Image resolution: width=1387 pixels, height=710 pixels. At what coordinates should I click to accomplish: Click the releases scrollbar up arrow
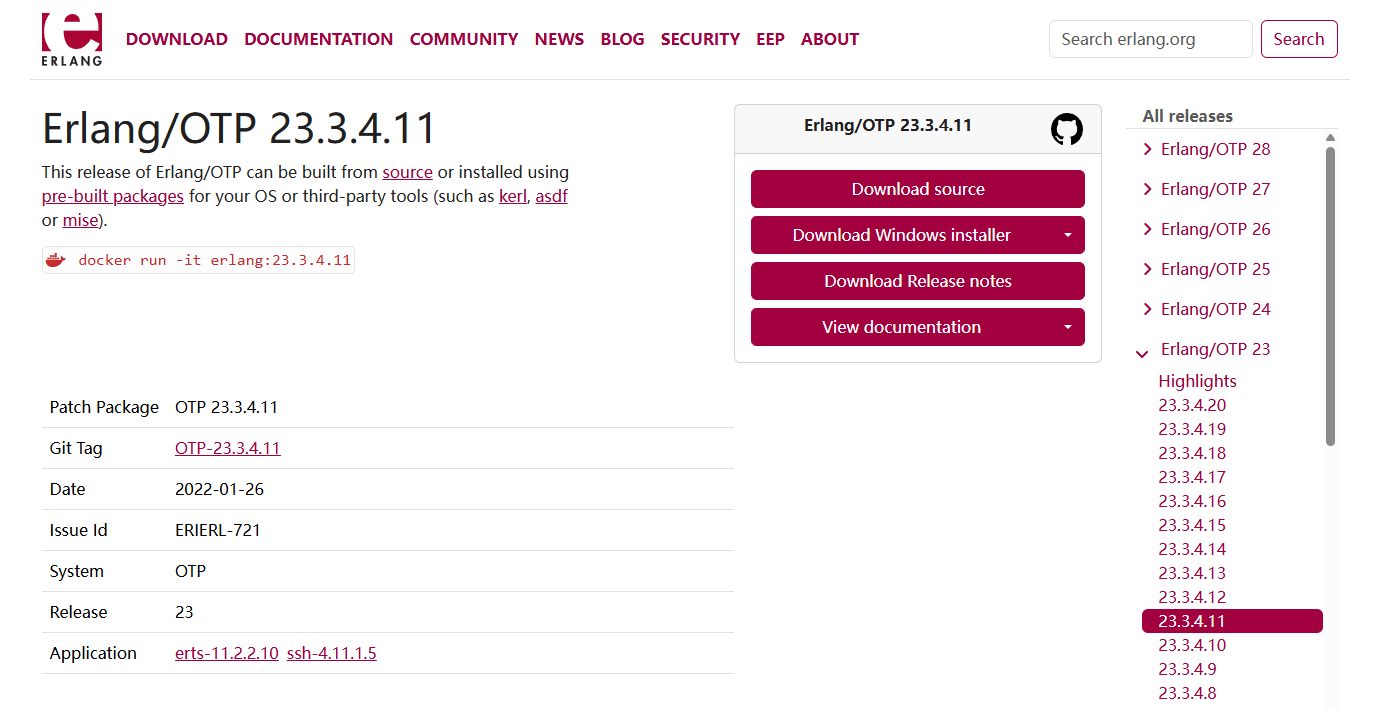(1330, 138)
